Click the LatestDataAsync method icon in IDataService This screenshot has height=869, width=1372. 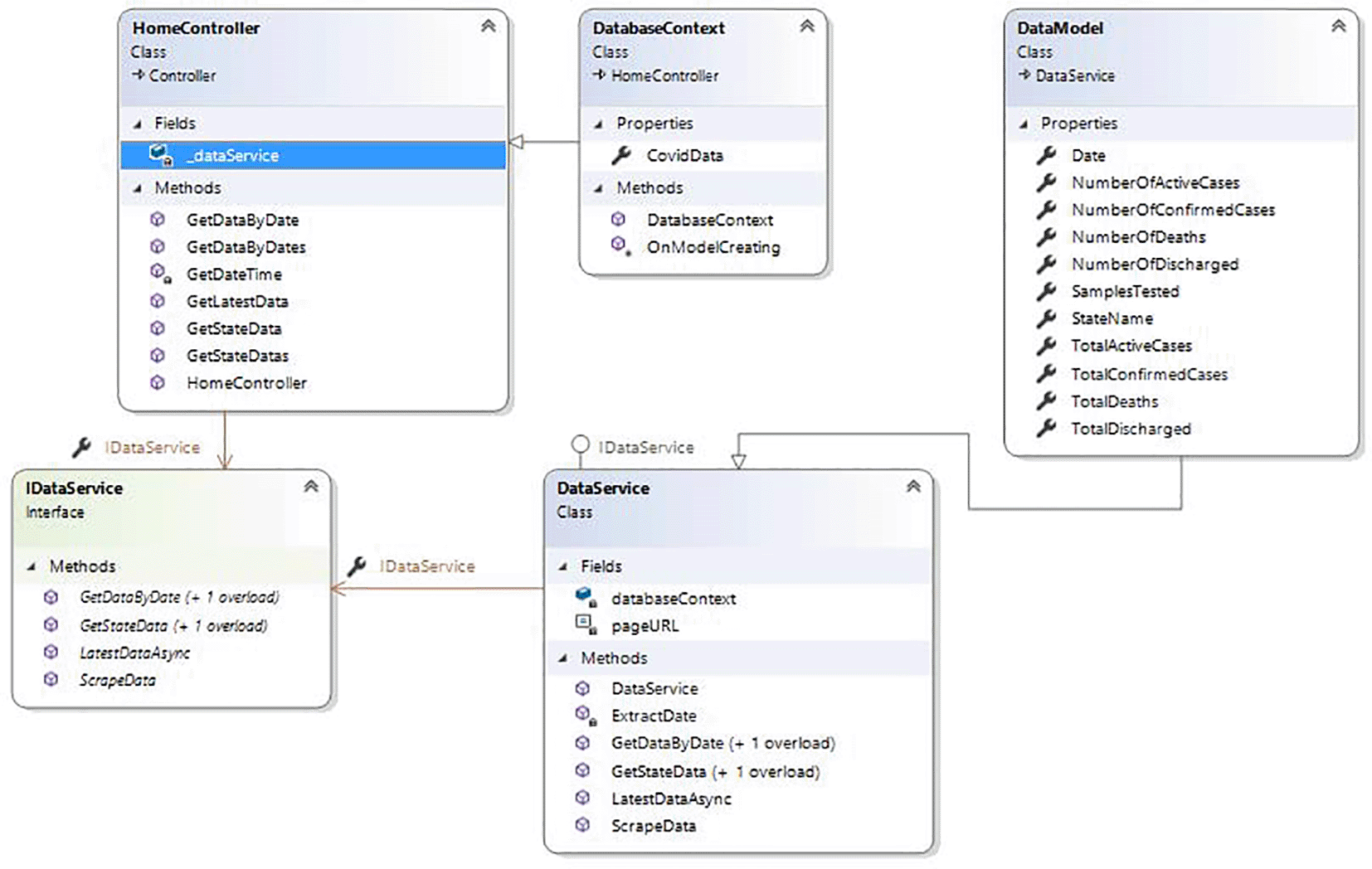pyautogui.click(x=51, y=653)
